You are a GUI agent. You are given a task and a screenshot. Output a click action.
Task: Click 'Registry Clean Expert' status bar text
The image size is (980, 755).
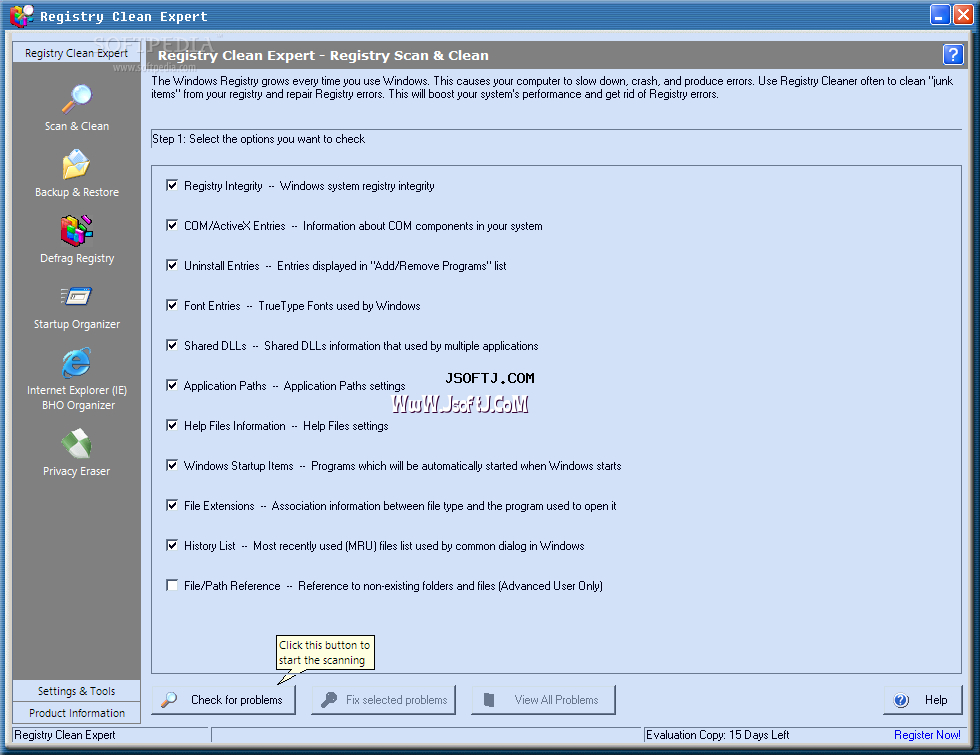(65, 735)
